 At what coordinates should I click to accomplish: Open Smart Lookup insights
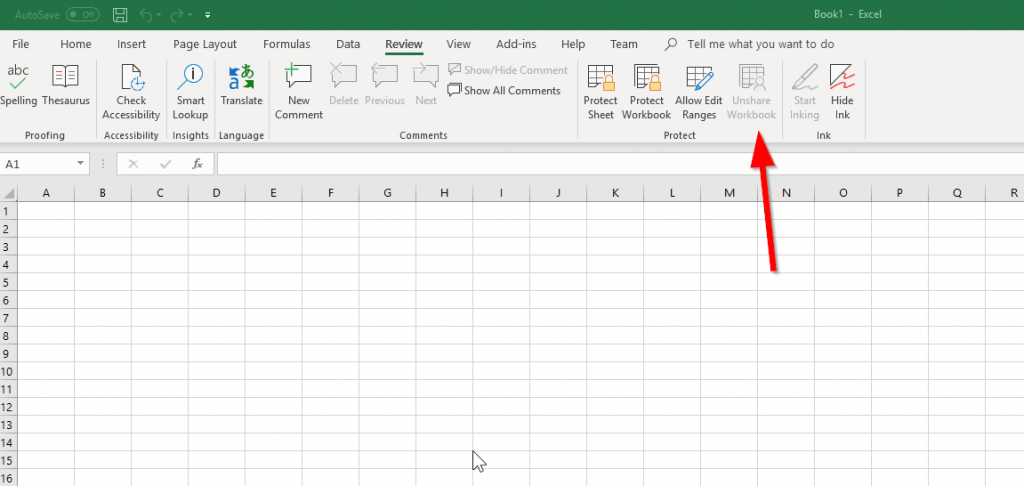click(x=190, y=91)
